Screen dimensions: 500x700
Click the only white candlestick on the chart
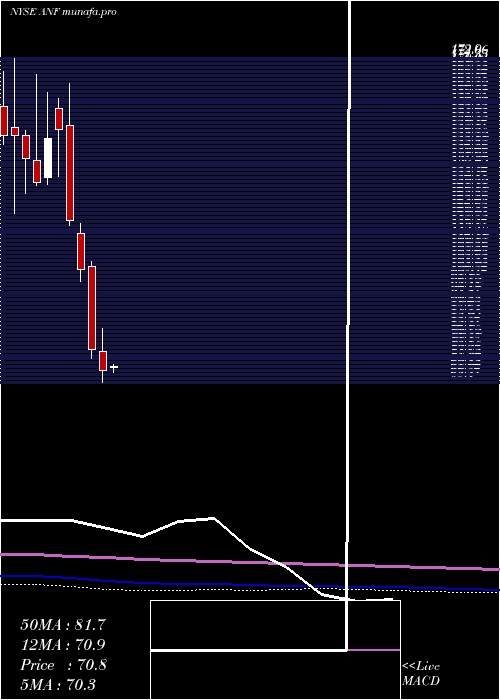[48, 158]
